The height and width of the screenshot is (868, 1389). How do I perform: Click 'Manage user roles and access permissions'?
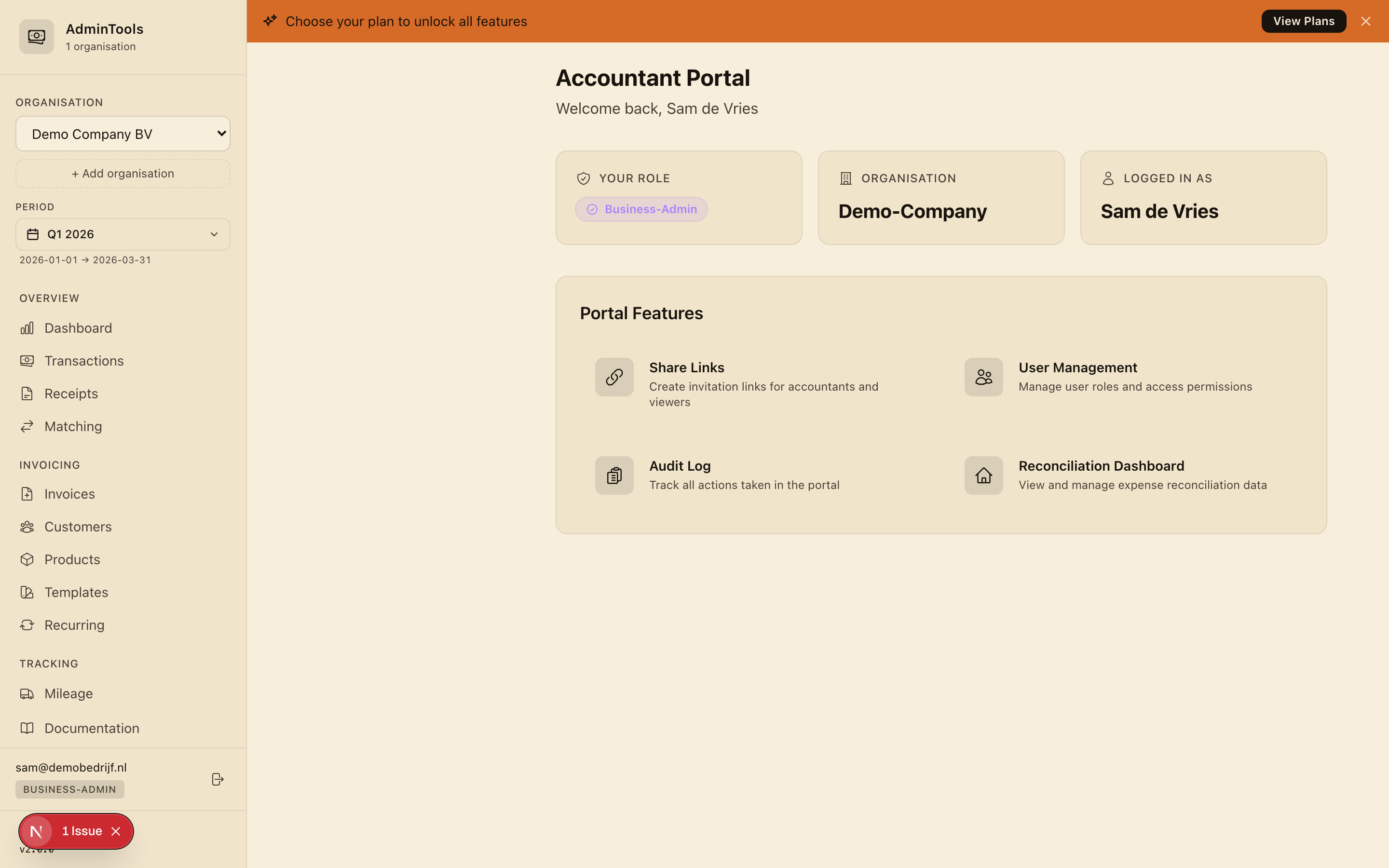[x=1135, y=387]
